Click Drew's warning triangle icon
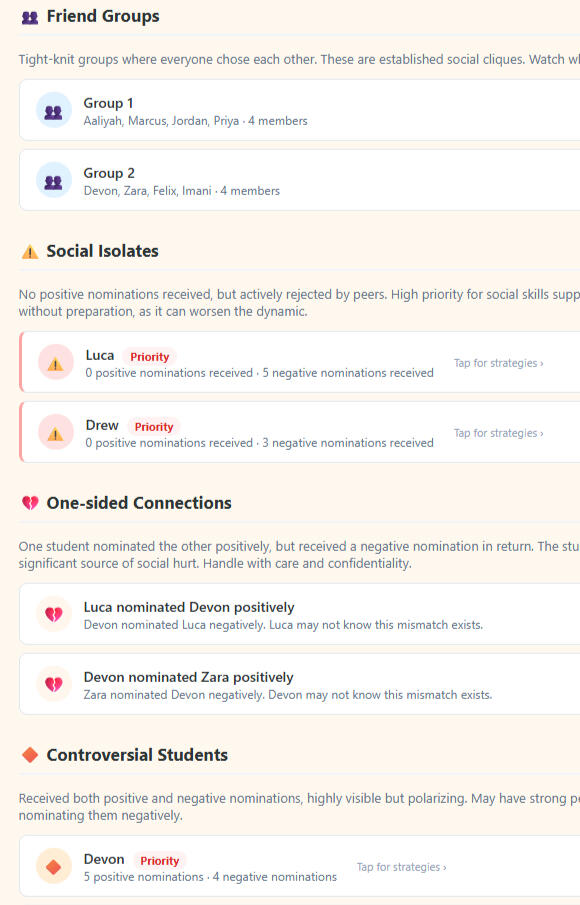Screen dimensions: 580x905 click(x=55, y=432)
